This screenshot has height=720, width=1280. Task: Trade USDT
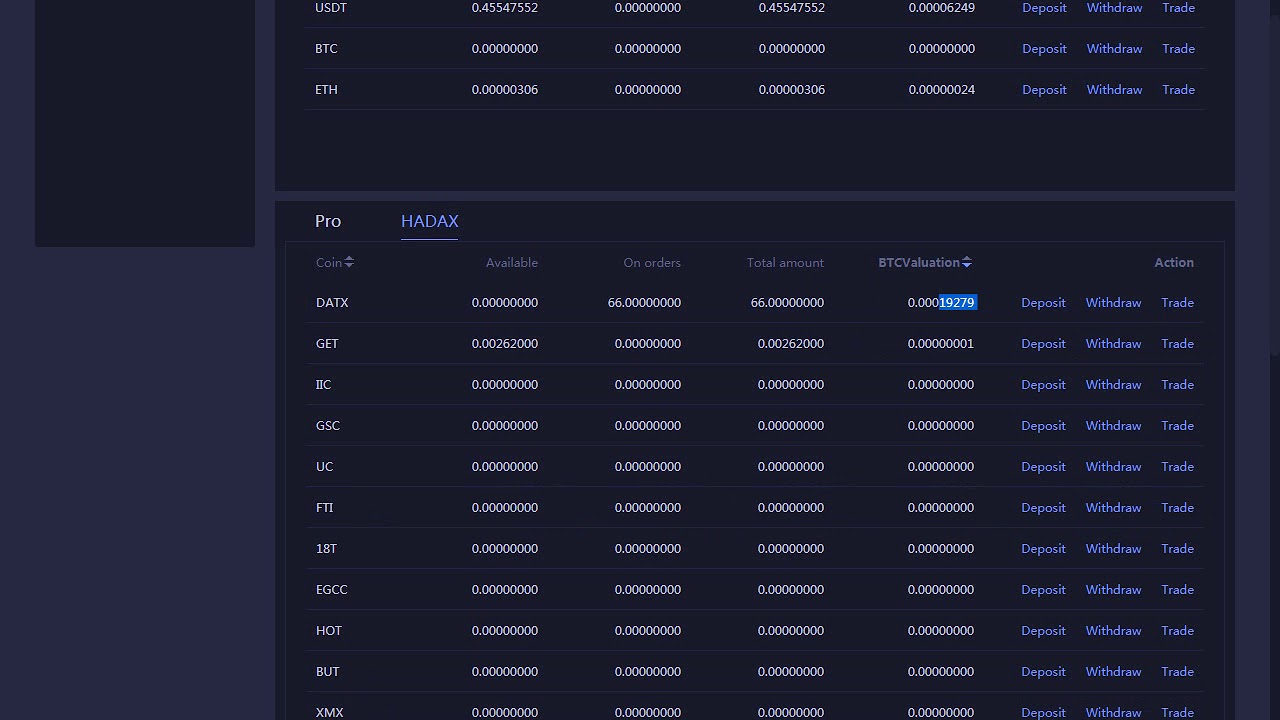1178,8
